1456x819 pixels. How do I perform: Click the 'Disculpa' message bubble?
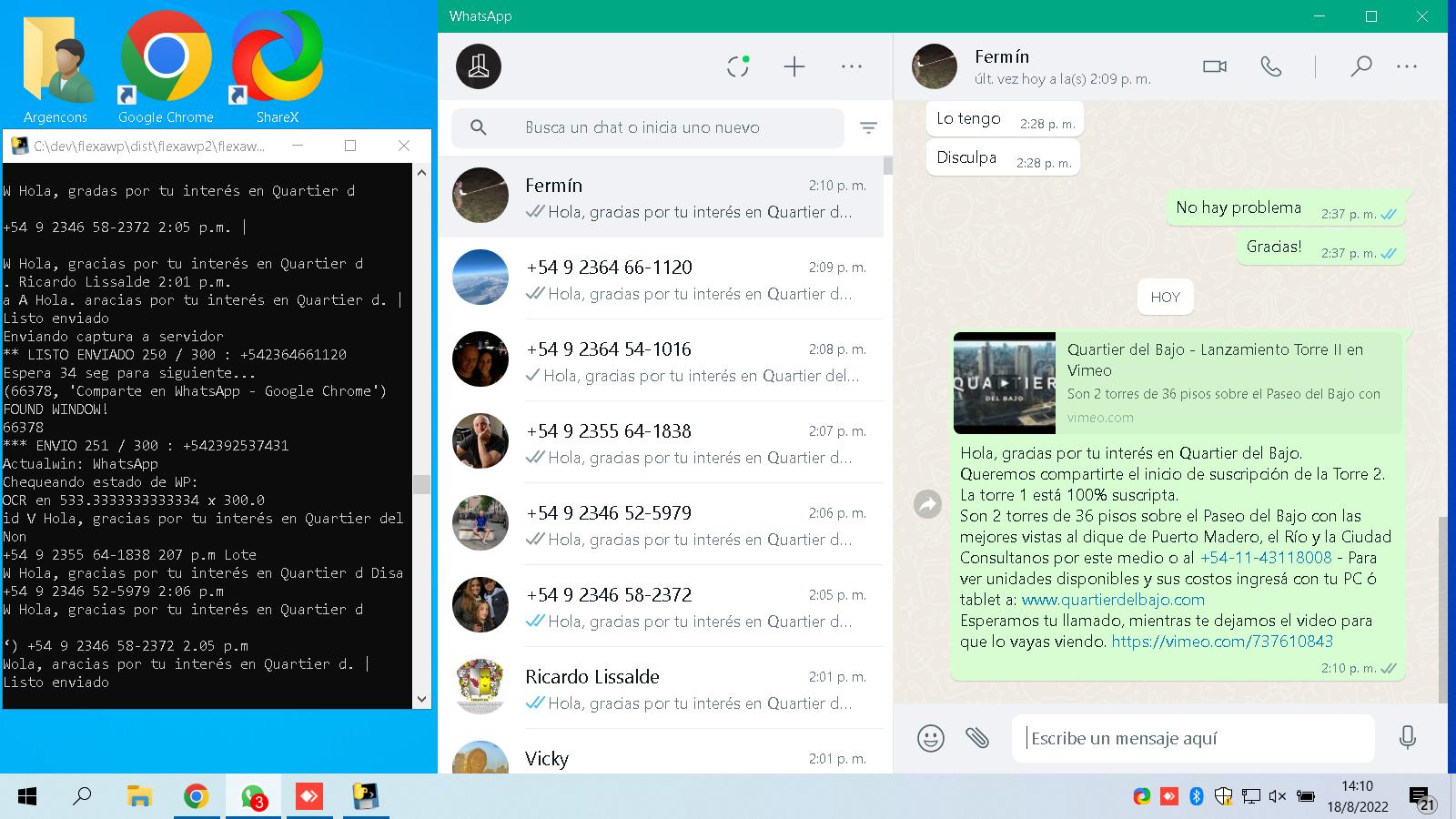(1003, 158)
